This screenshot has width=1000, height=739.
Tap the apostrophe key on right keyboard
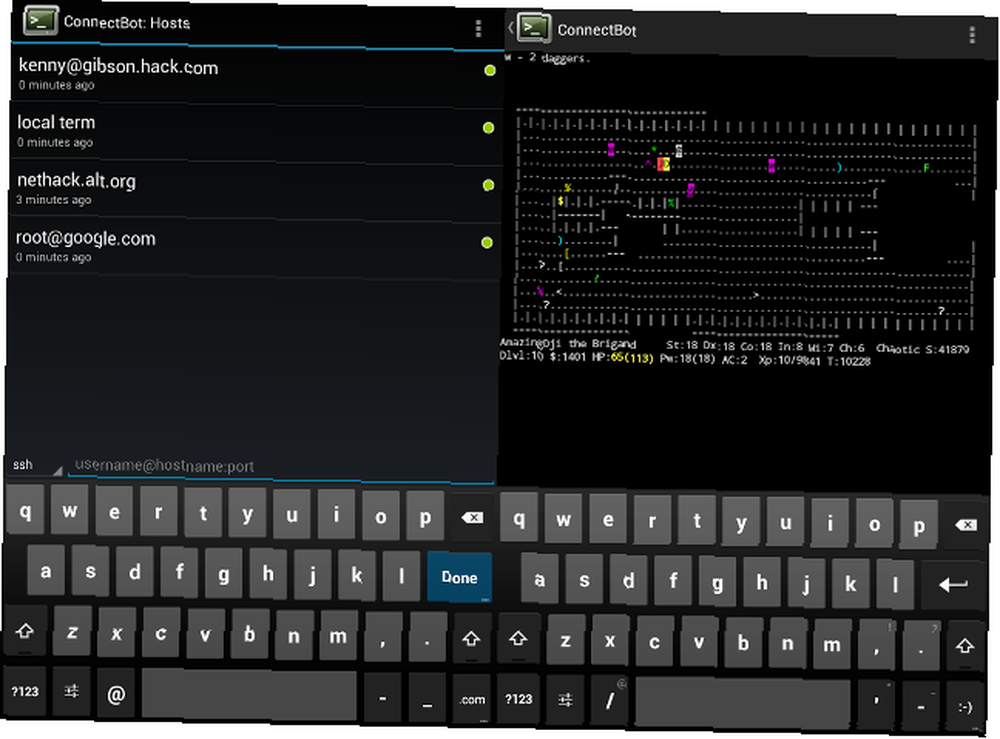pos(876,706)
